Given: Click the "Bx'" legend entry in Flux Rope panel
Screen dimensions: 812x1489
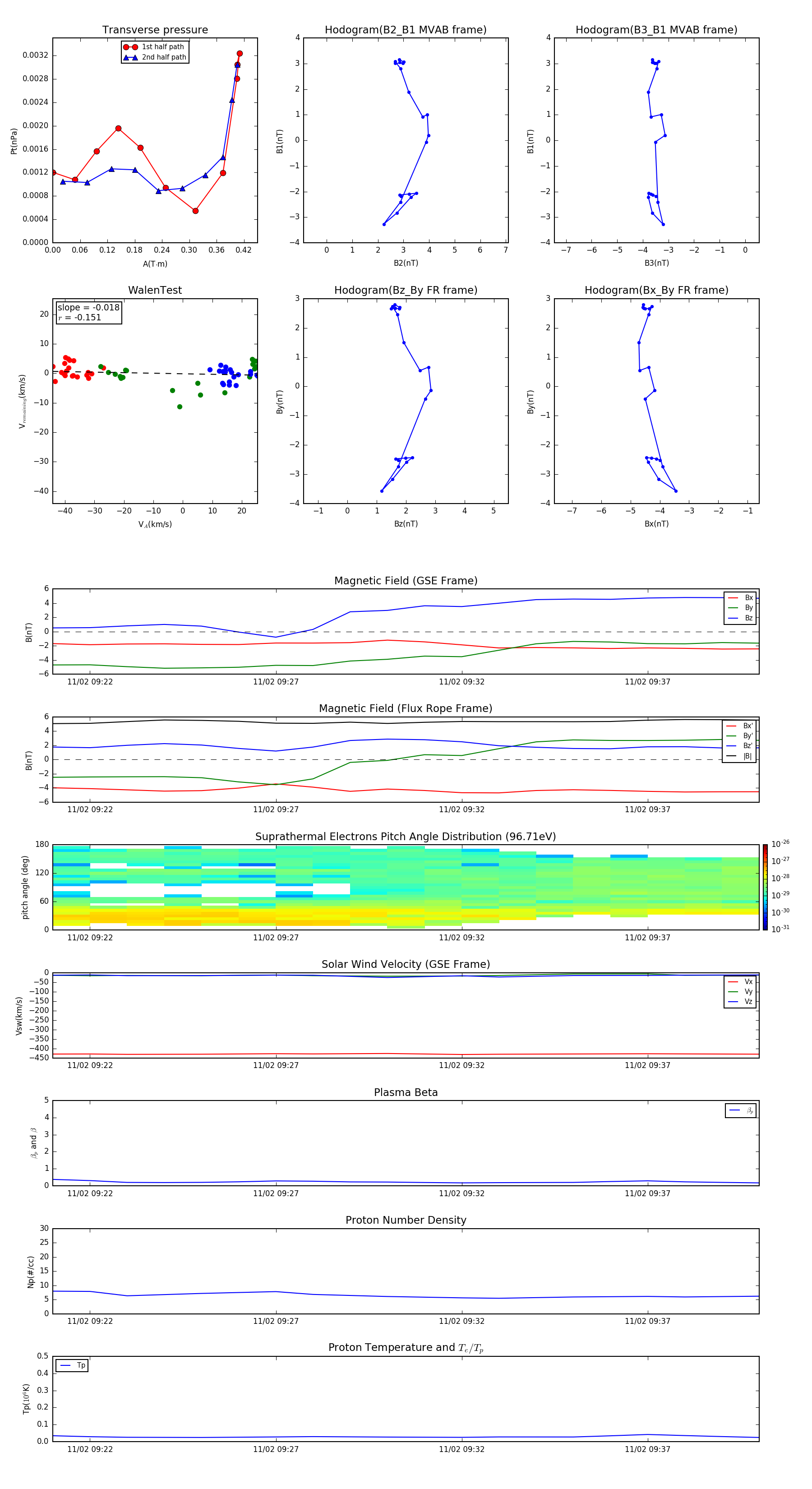Looking at the screenshot, I should click(739, 726).
